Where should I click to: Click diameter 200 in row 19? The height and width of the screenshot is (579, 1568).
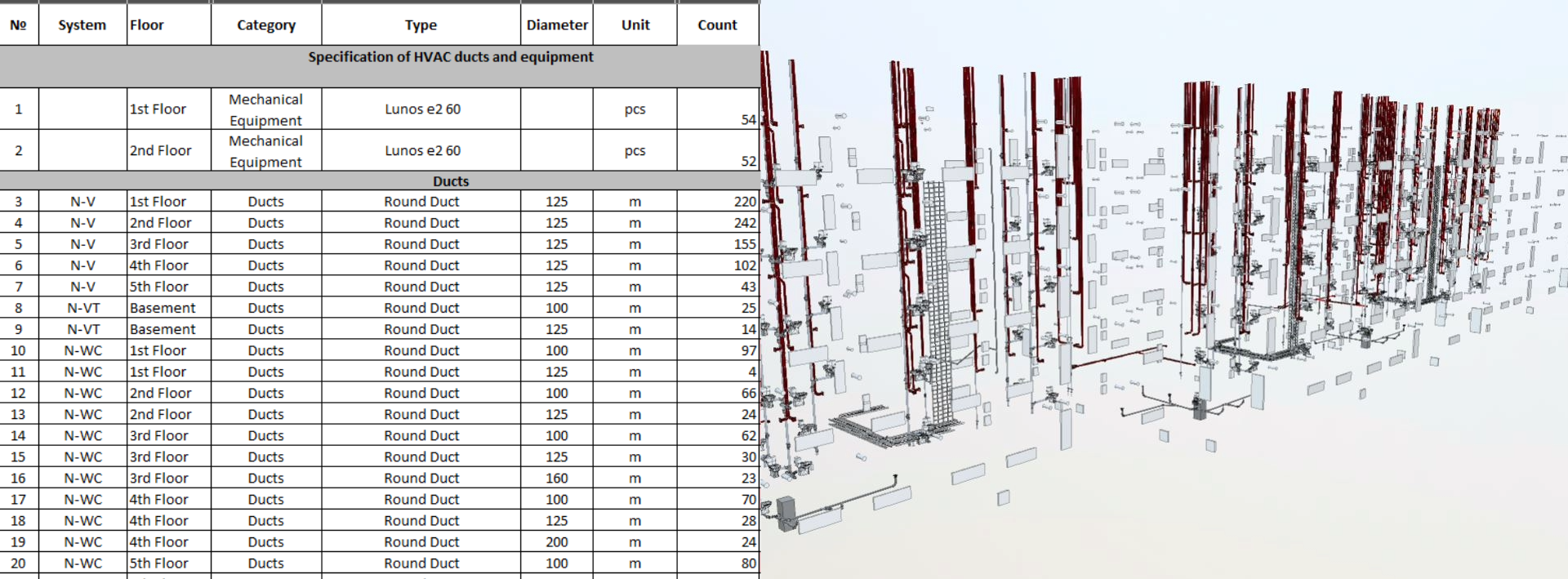tap(557, 541)
